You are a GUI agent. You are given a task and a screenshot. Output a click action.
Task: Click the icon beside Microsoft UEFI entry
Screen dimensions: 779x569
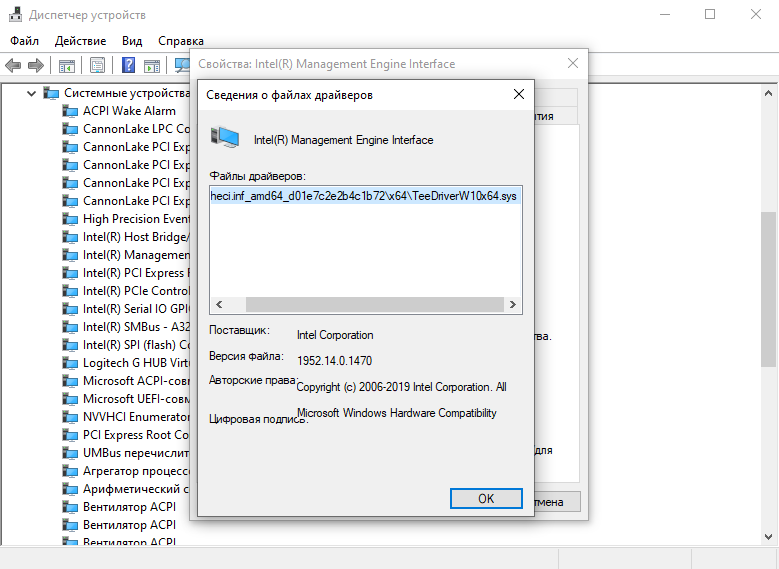coord(70,399)
